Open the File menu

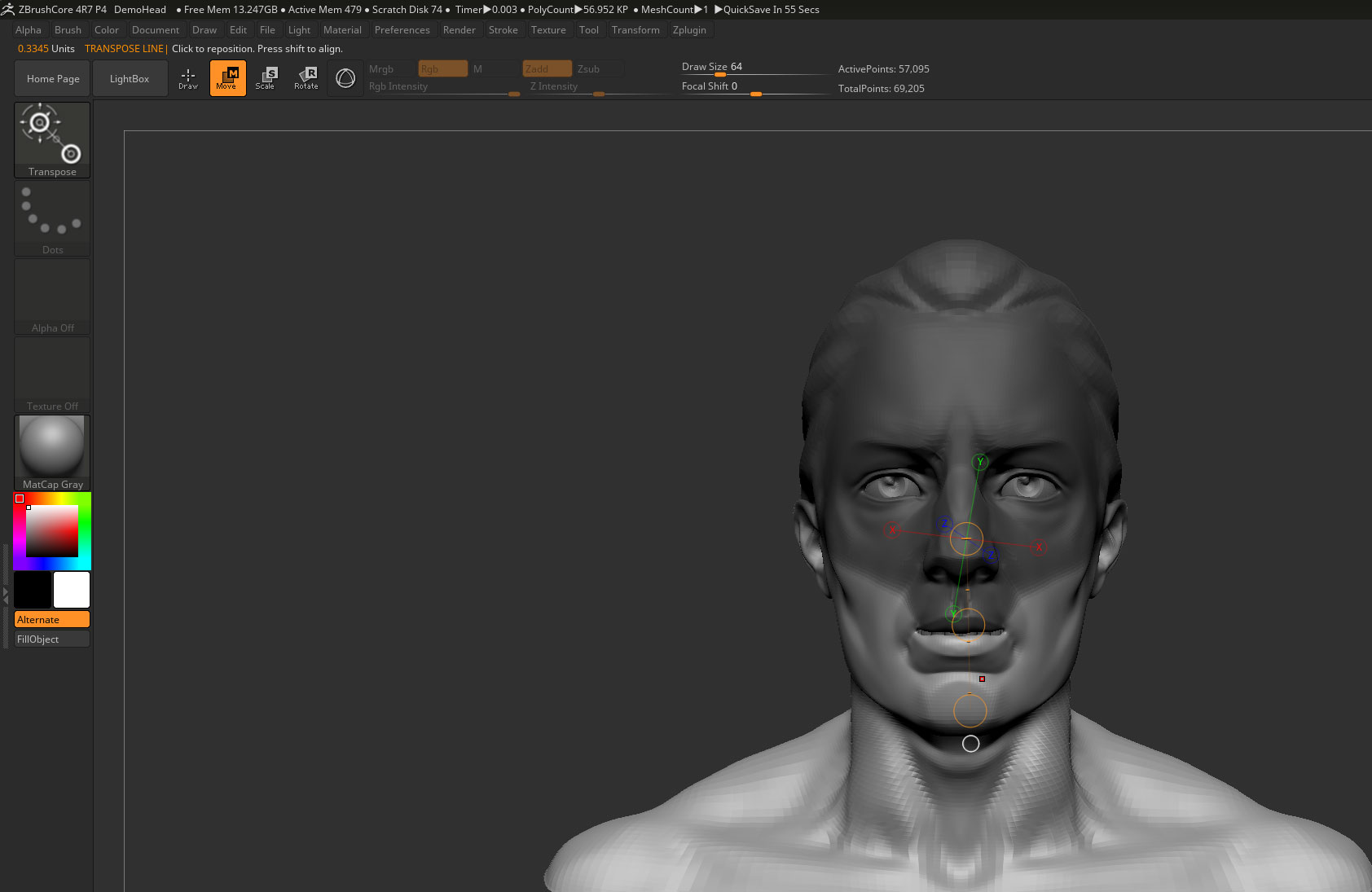(x=267, y=30)
